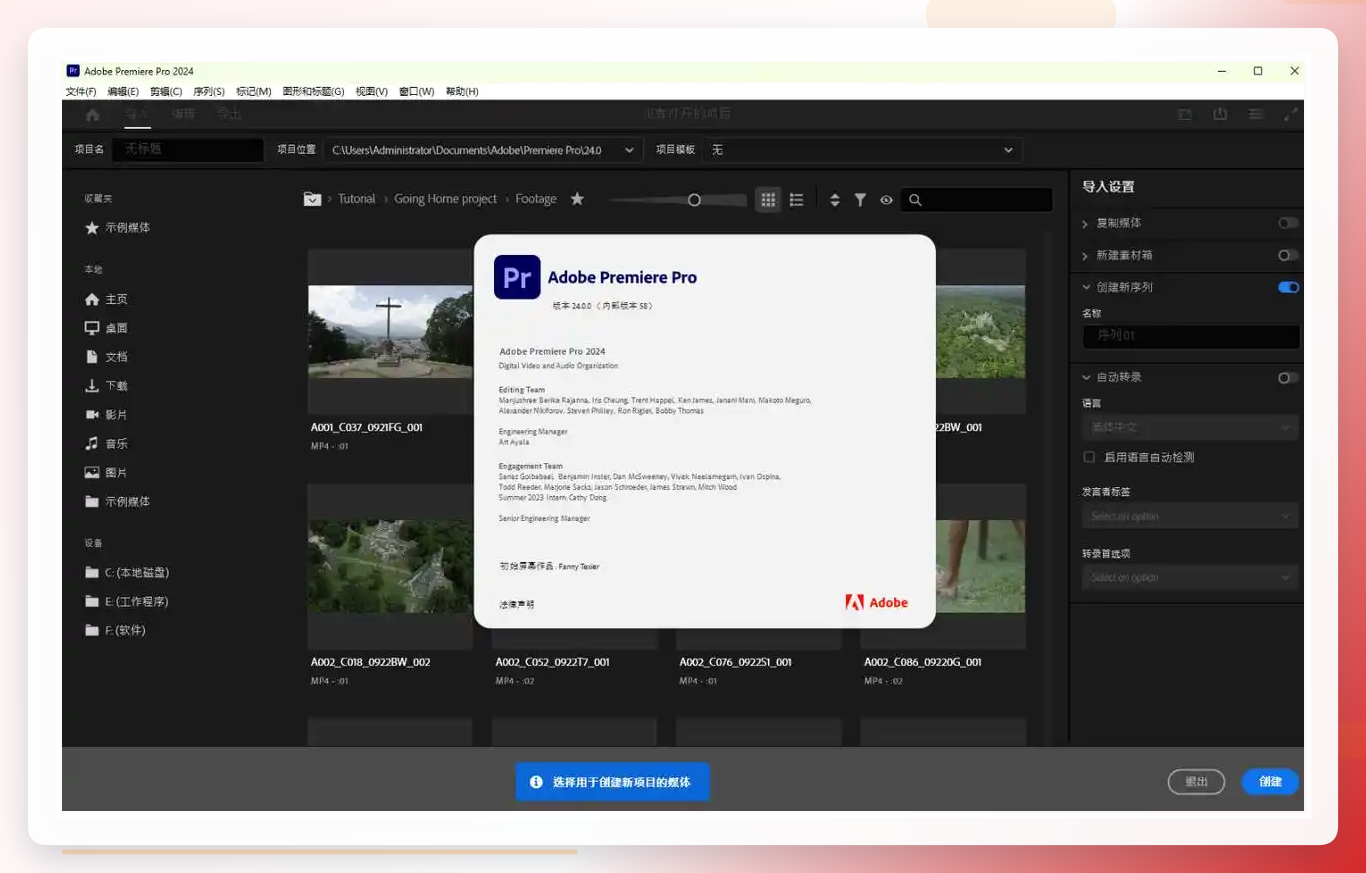Open the 图形和标题(G) menu

pyautogui.click(x=313, y=92)
